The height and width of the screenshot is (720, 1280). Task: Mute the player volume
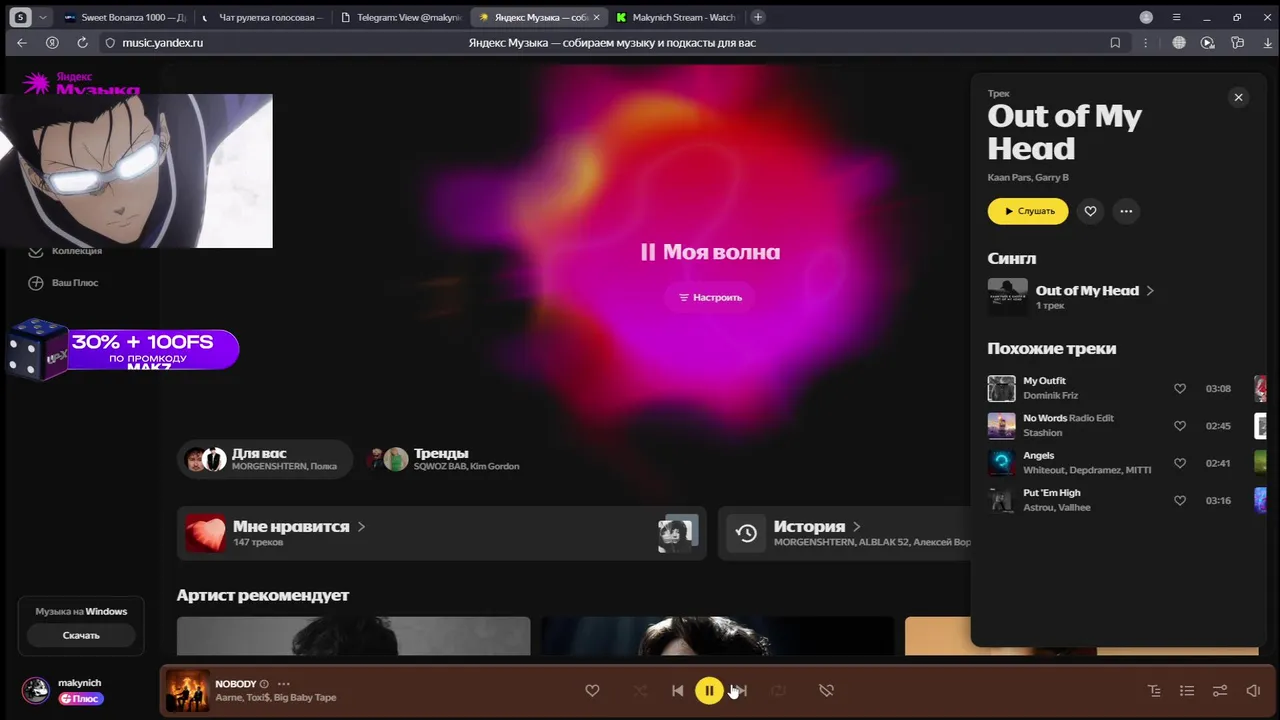coord(1253,691)
